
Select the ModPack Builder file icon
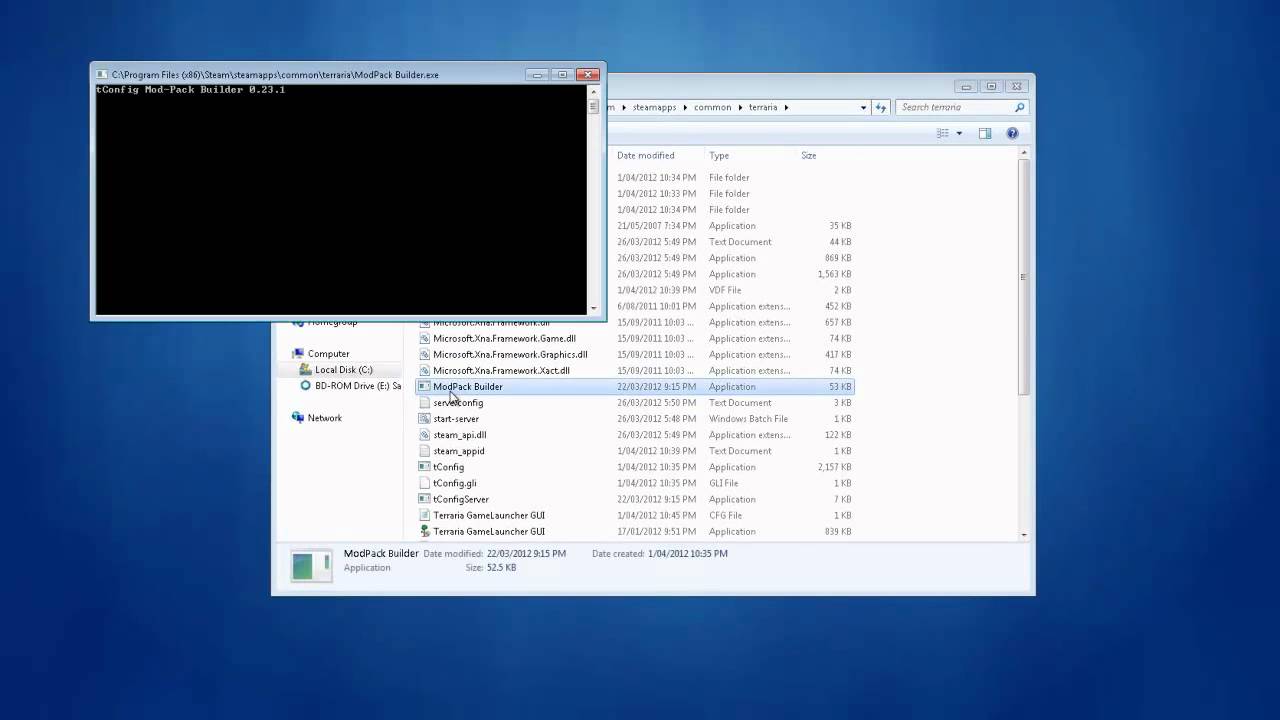[x=424, y=387]
